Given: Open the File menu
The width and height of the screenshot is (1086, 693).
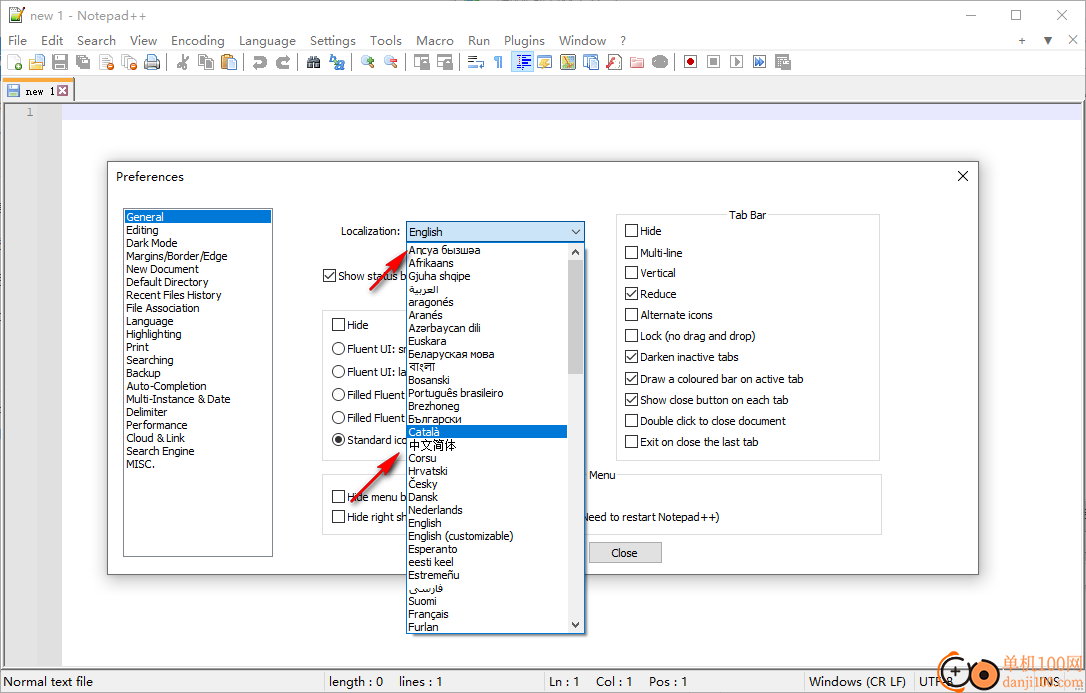Looking at the screenshot, I should pos(17,41).
